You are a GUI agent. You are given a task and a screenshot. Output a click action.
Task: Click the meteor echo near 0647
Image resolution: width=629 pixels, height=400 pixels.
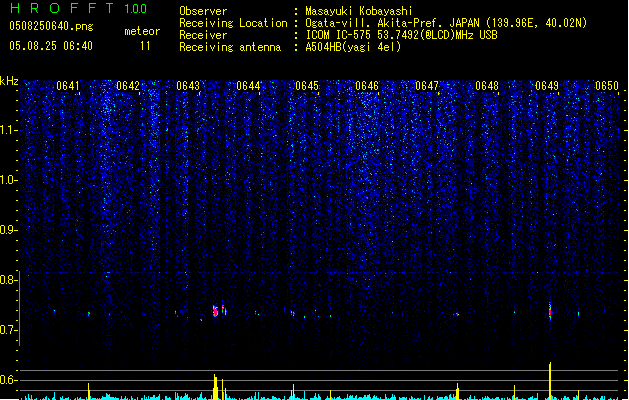point(457,314)
